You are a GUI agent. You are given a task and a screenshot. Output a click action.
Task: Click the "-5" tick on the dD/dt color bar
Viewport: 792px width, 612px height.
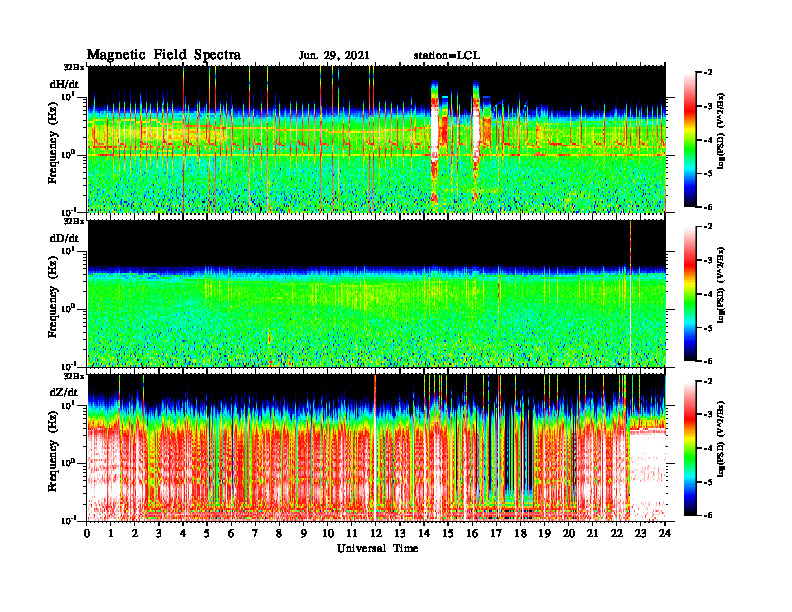point(707,328)
